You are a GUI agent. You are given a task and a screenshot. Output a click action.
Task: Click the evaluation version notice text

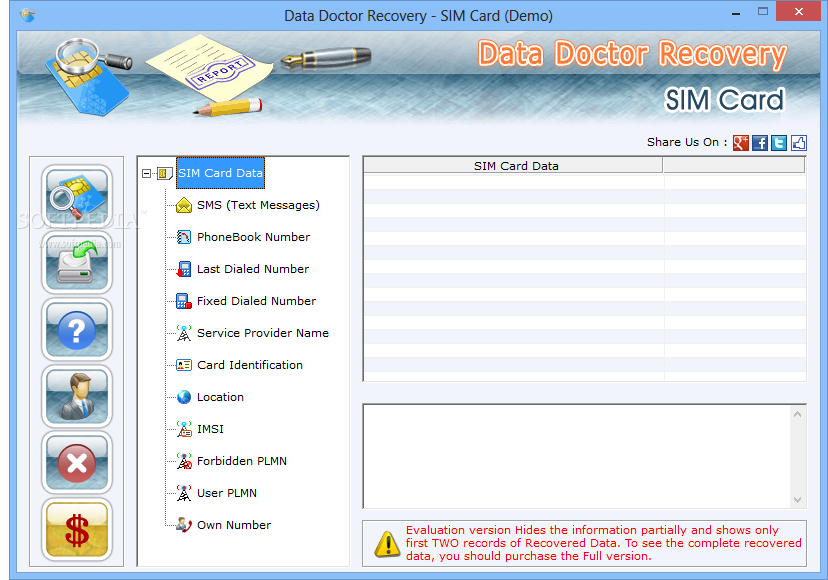point(604,543)
